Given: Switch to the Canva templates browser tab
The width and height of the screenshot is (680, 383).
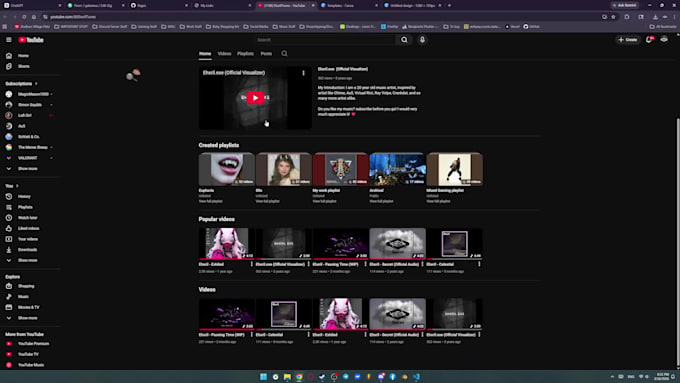Looking at the screenshot, I should pyautogui.click(x=349, y=5).
